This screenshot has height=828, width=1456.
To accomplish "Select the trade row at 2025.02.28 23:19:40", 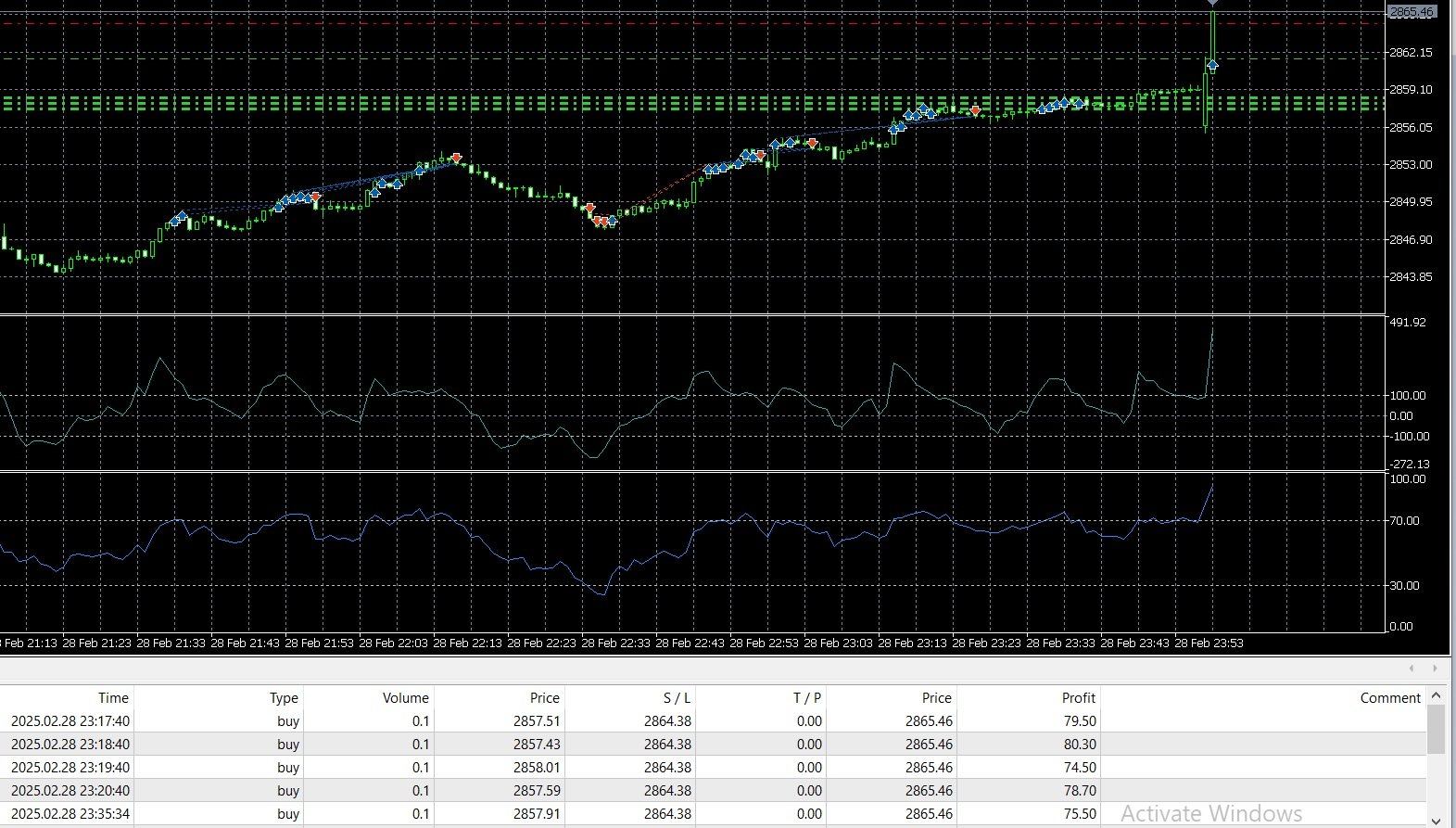I will (713, 767).
